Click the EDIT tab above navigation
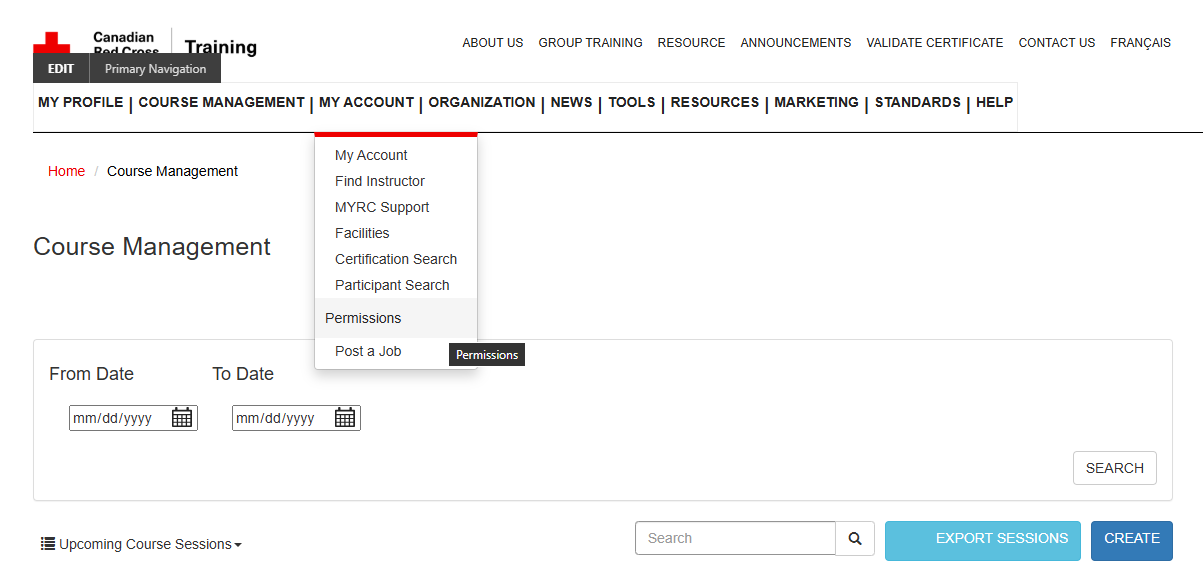 pos(61,69)
